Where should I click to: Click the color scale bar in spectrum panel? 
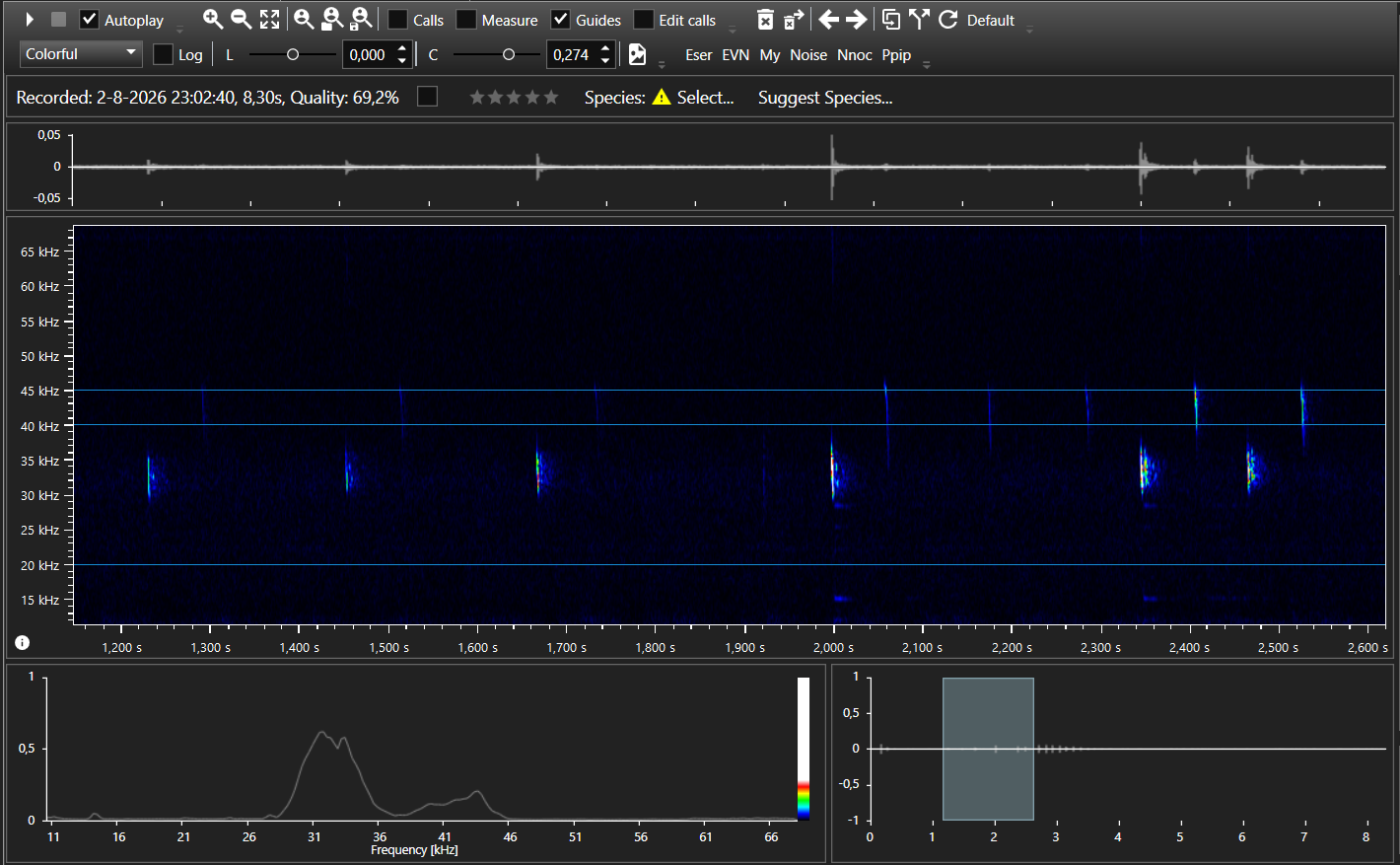point(804,749)
